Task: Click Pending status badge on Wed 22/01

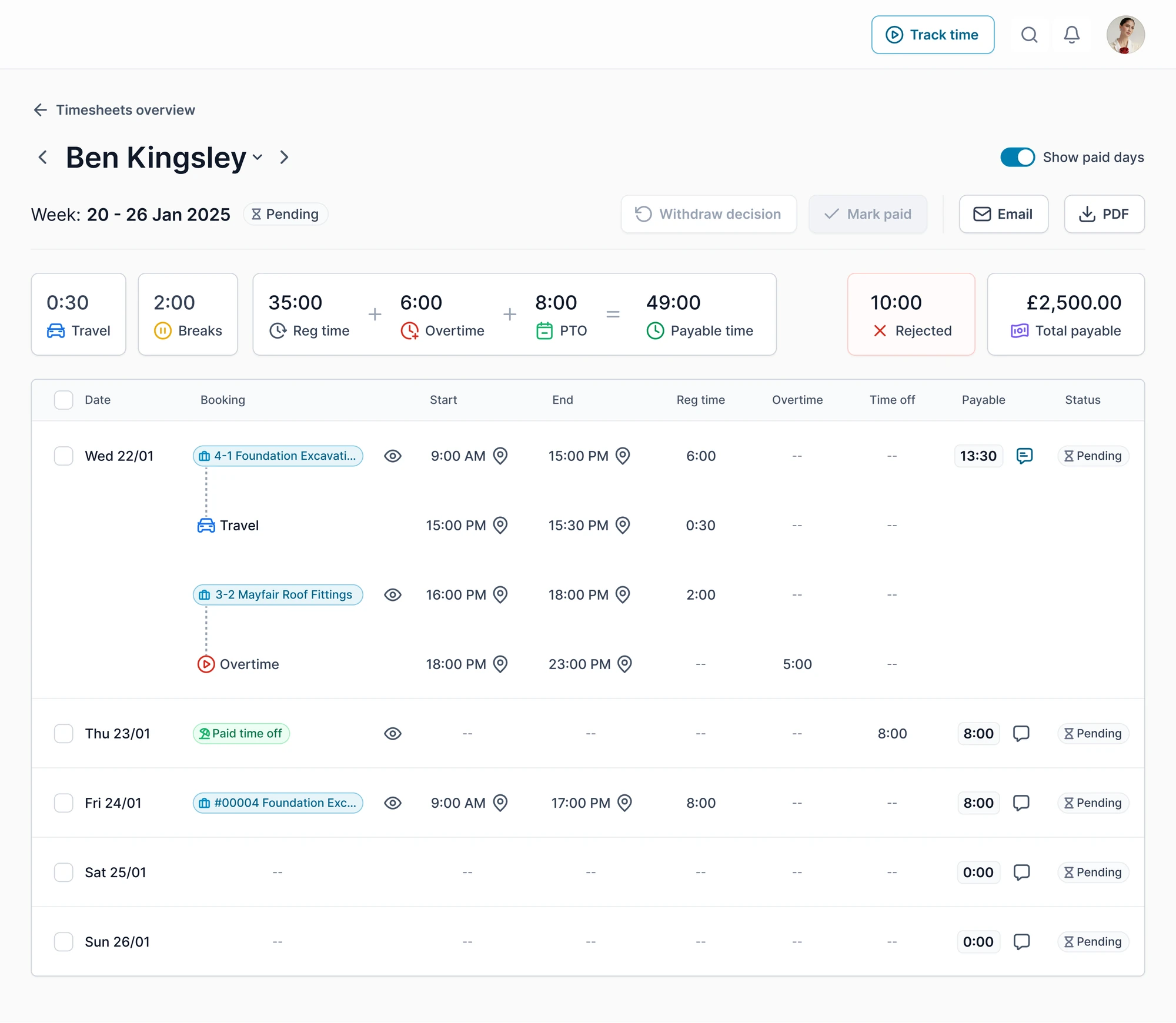Action: pyautogui.click(x=1093, y=456)
